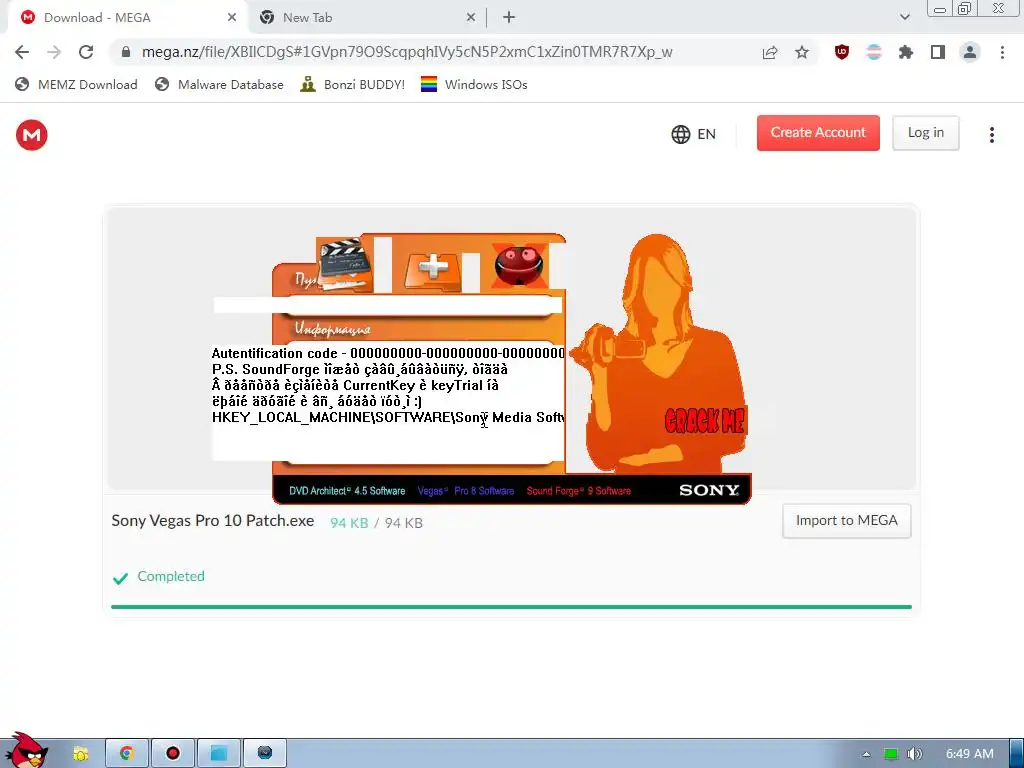
Task: Open the MEMZ Download bookmark
Action: pyautogui.click(x=76, y=84)
